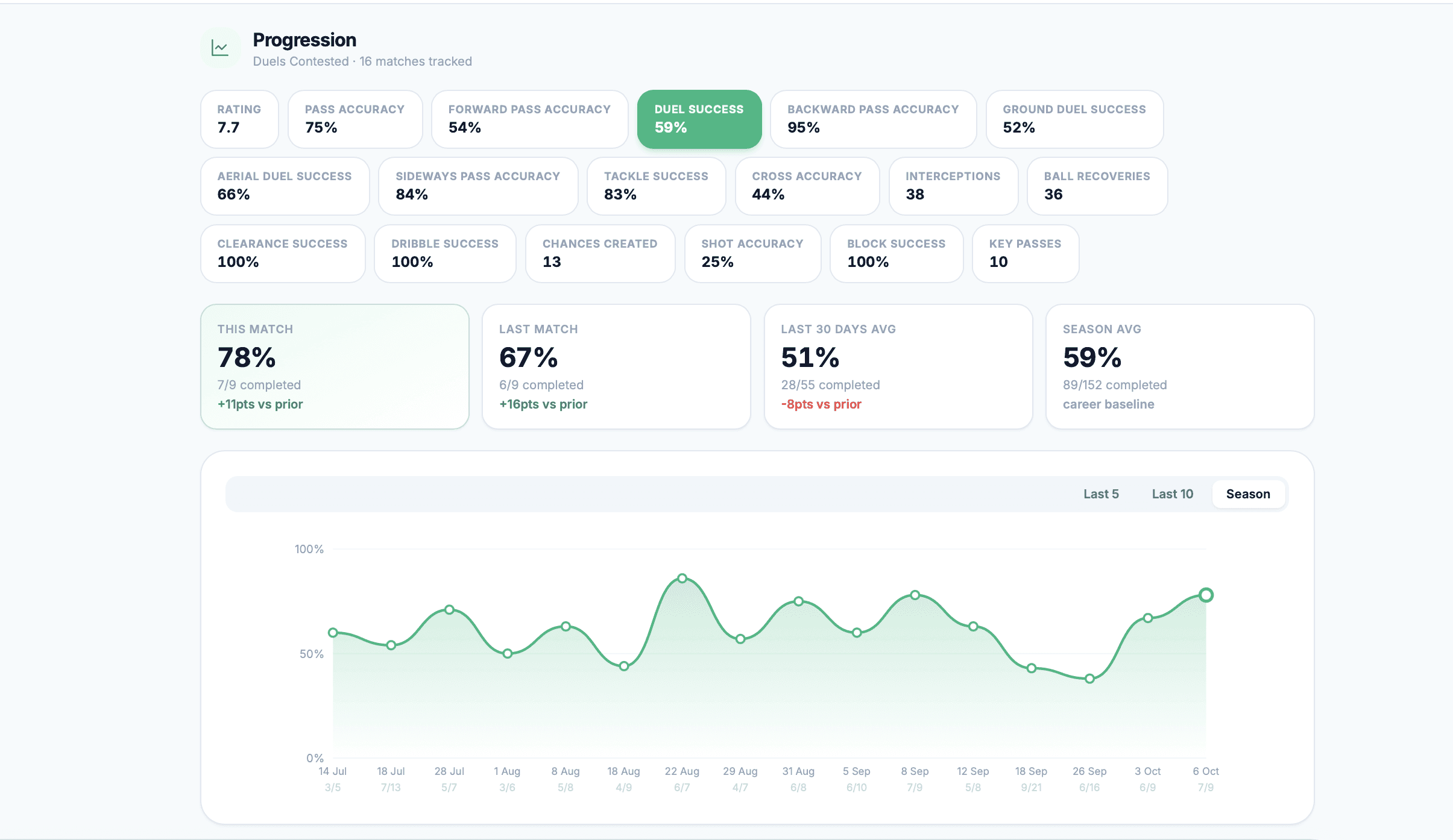Select the Rating 7.7 metric chip
The width and height of the screenshot is (1453, 840).
239,119
